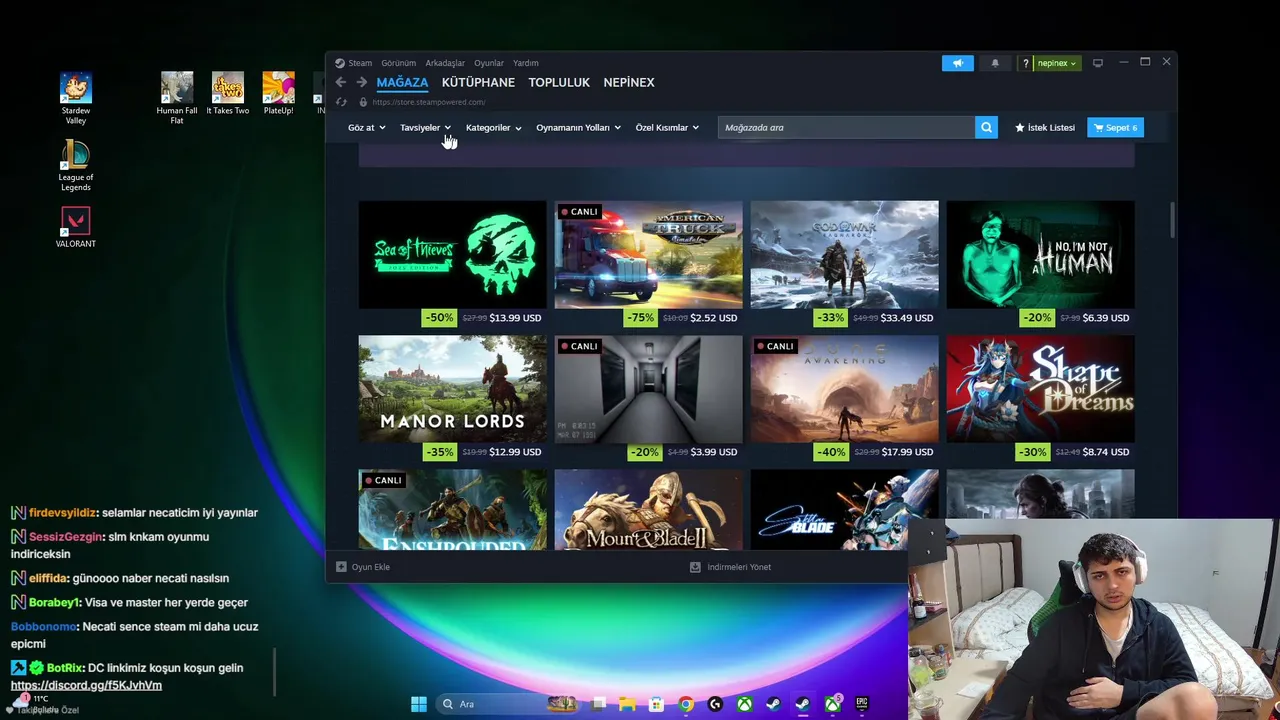Screen dimensions: 1280x720
Task: Expand the Göz at dropdown
Action: (x=366, y=128)
